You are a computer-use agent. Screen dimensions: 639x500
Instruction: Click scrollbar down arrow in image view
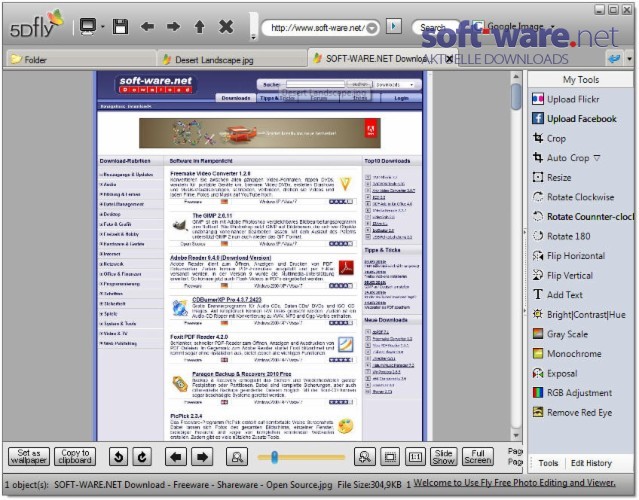[516, 435]
